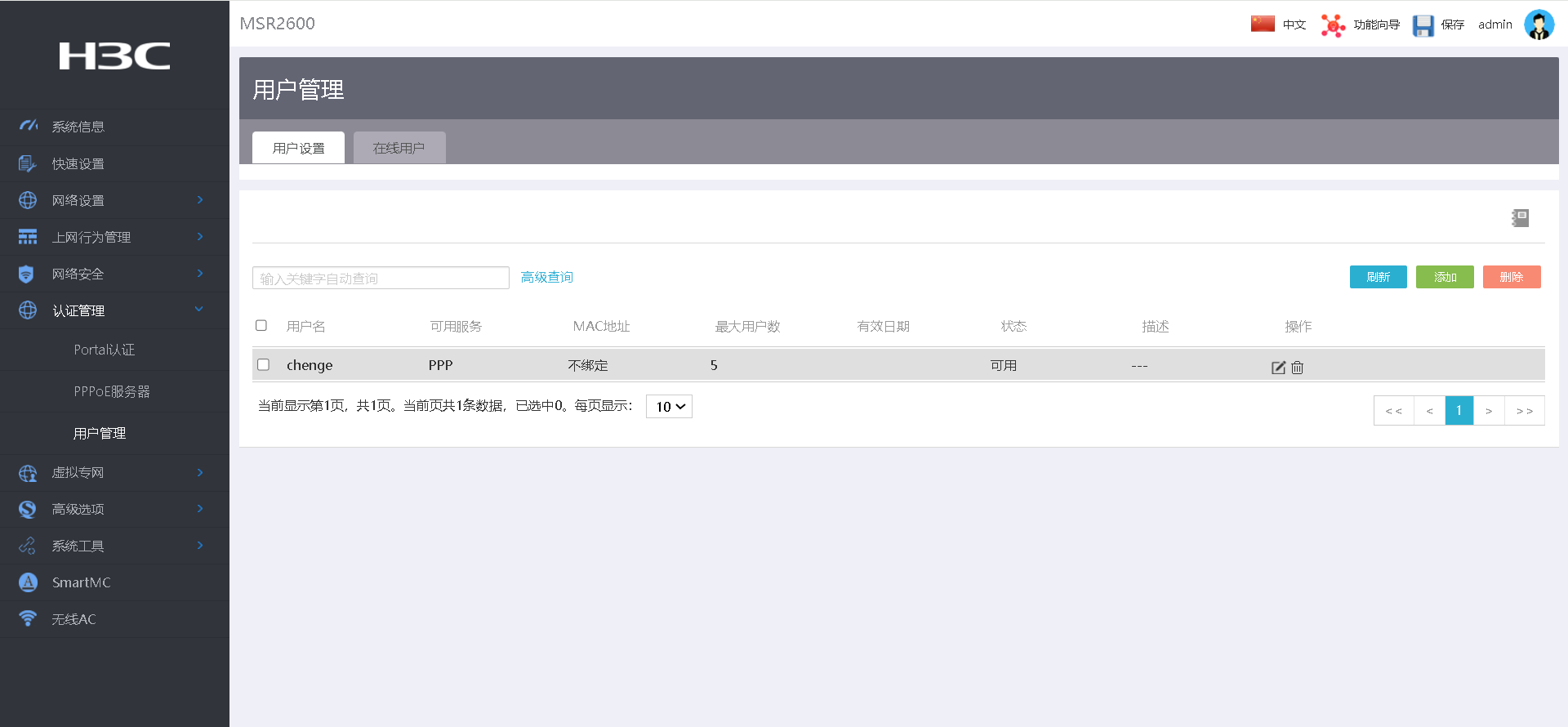
Task: Click the 最大用户数 column header
Action: point(747,326)
